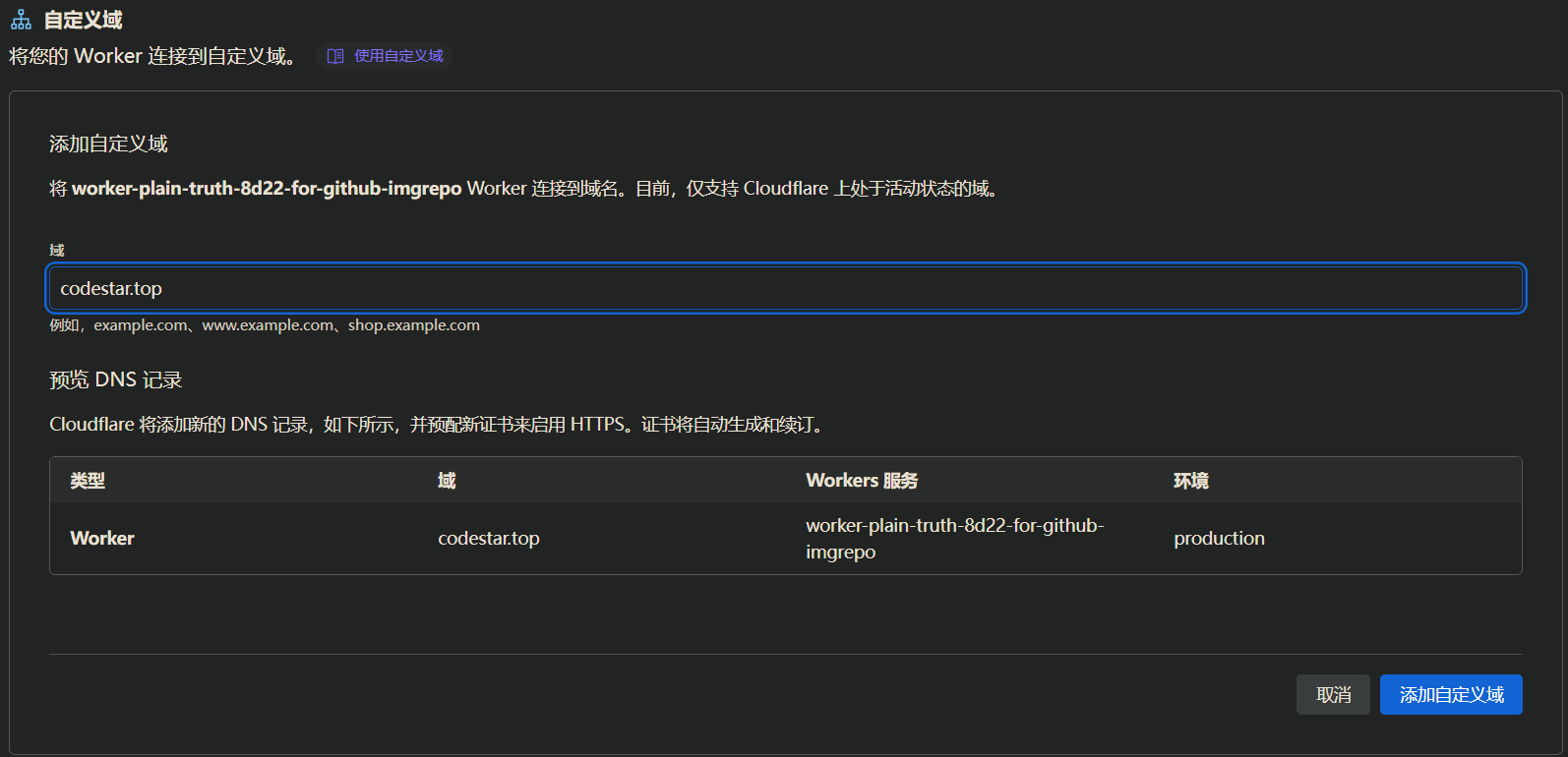Click the example domains hint text
The image size is (1568, 757).
point(265,325)
